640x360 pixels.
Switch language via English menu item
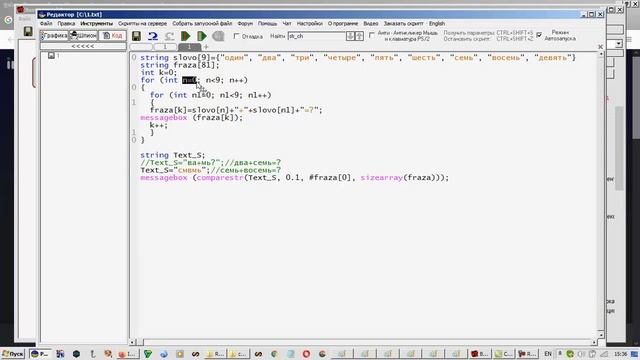coord(437,24)
